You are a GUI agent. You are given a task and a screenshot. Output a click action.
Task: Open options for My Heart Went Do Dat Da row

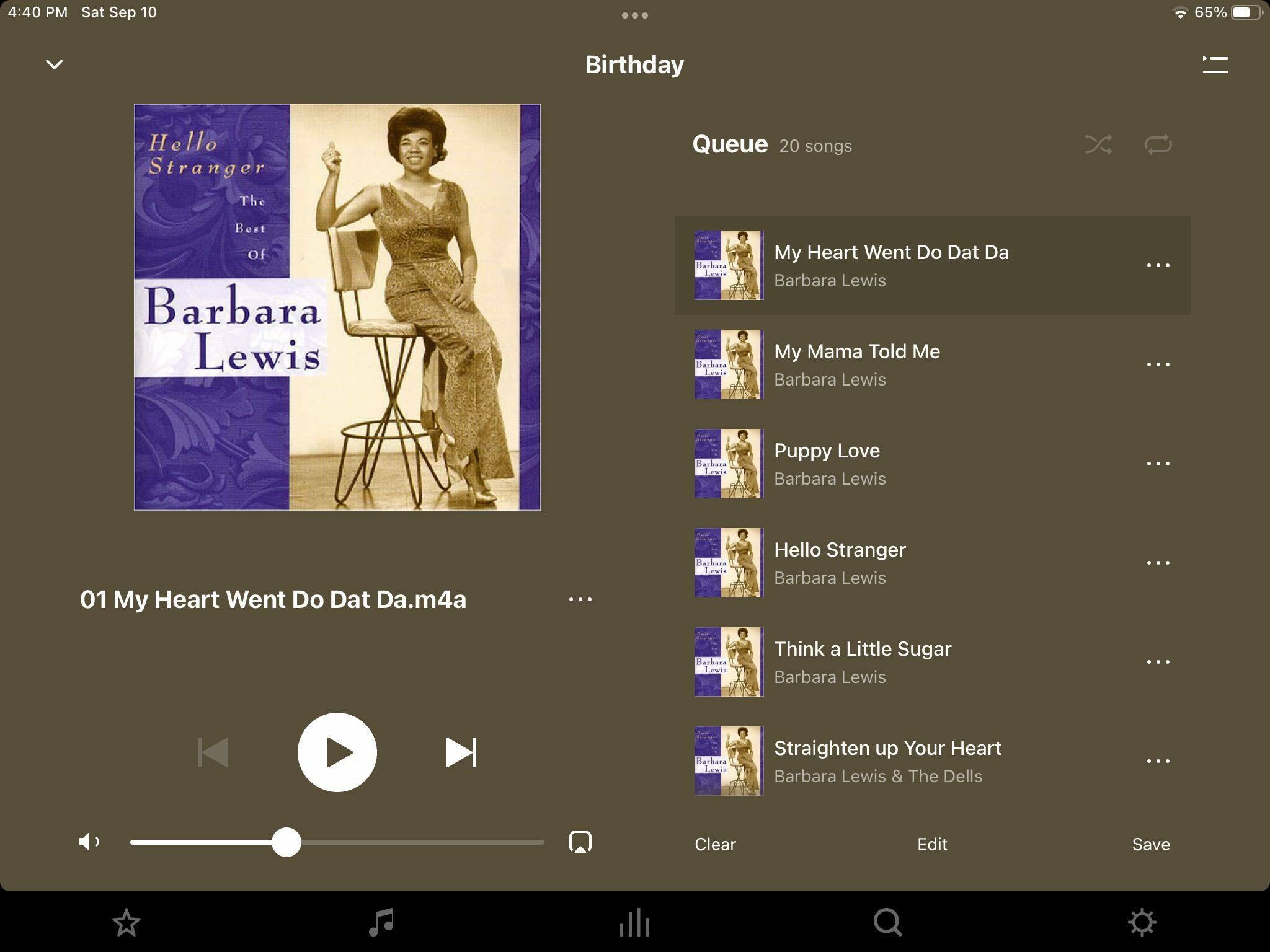click(1158, 265)
